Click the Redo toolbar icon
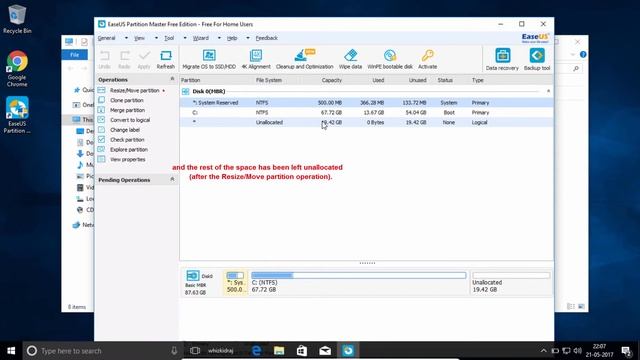Screen dimensions: 640x360 point(124,59)
